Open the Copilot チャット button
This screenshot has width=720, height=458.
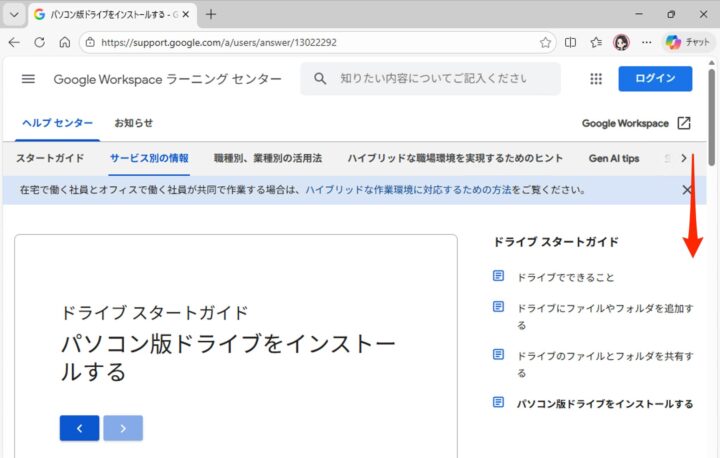coord(687,43)
